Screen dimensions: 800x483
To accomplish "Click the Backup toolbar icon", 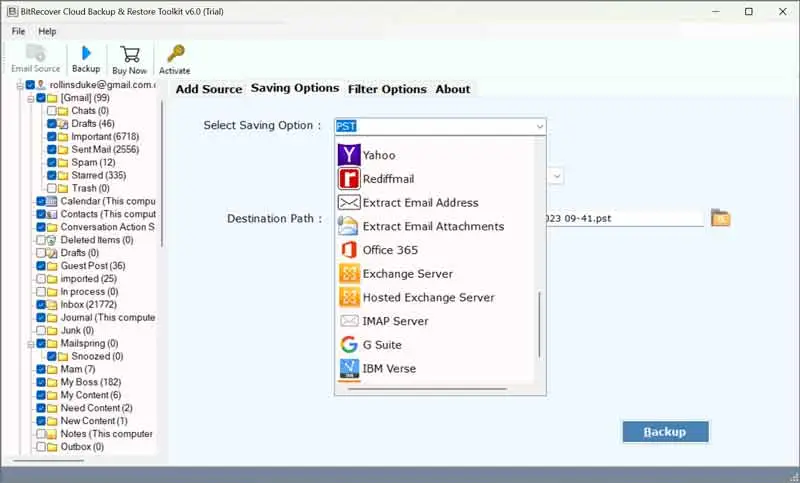I will click(86, 58).
